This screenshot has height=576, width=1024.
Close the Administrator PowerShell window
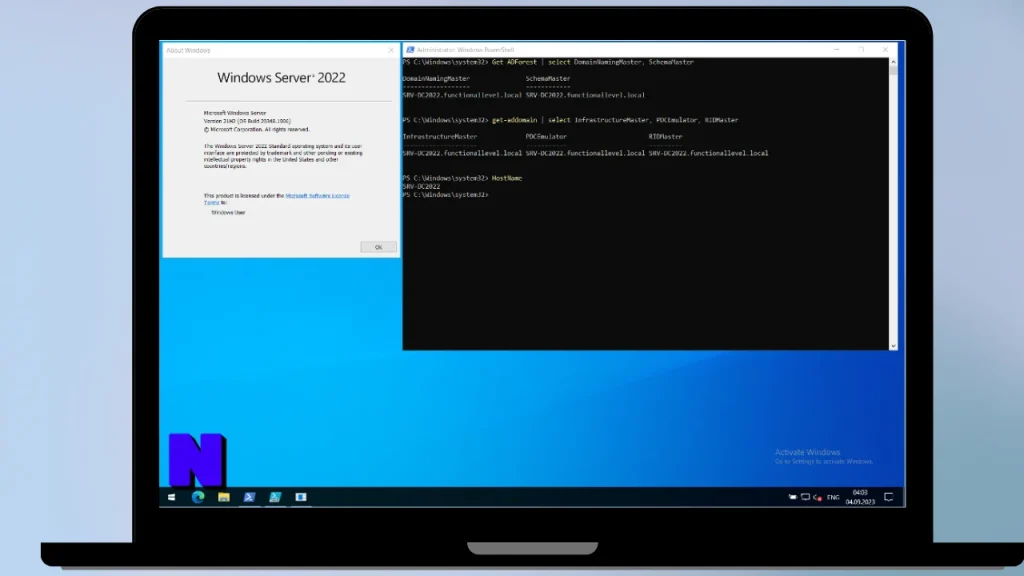point(886,50)
